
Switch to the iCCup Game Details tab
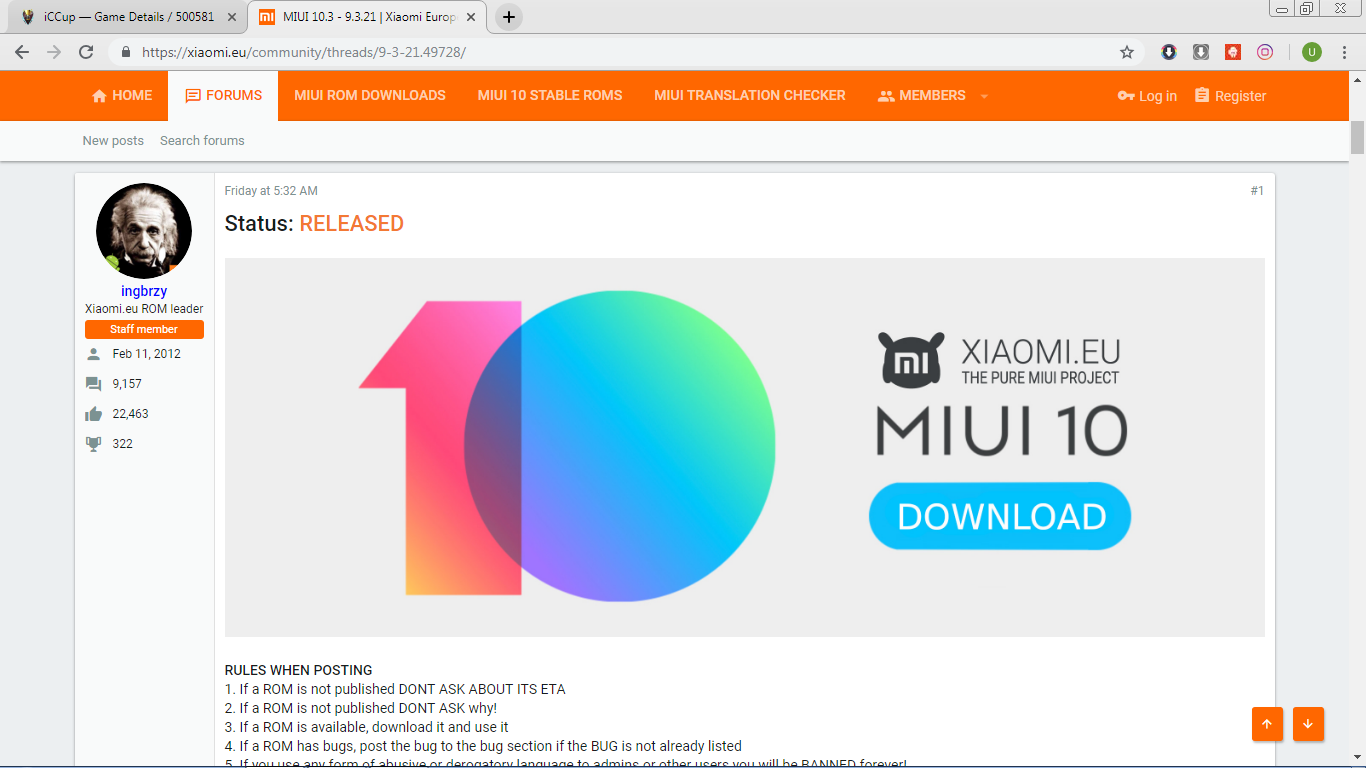(x=128, y=17)
